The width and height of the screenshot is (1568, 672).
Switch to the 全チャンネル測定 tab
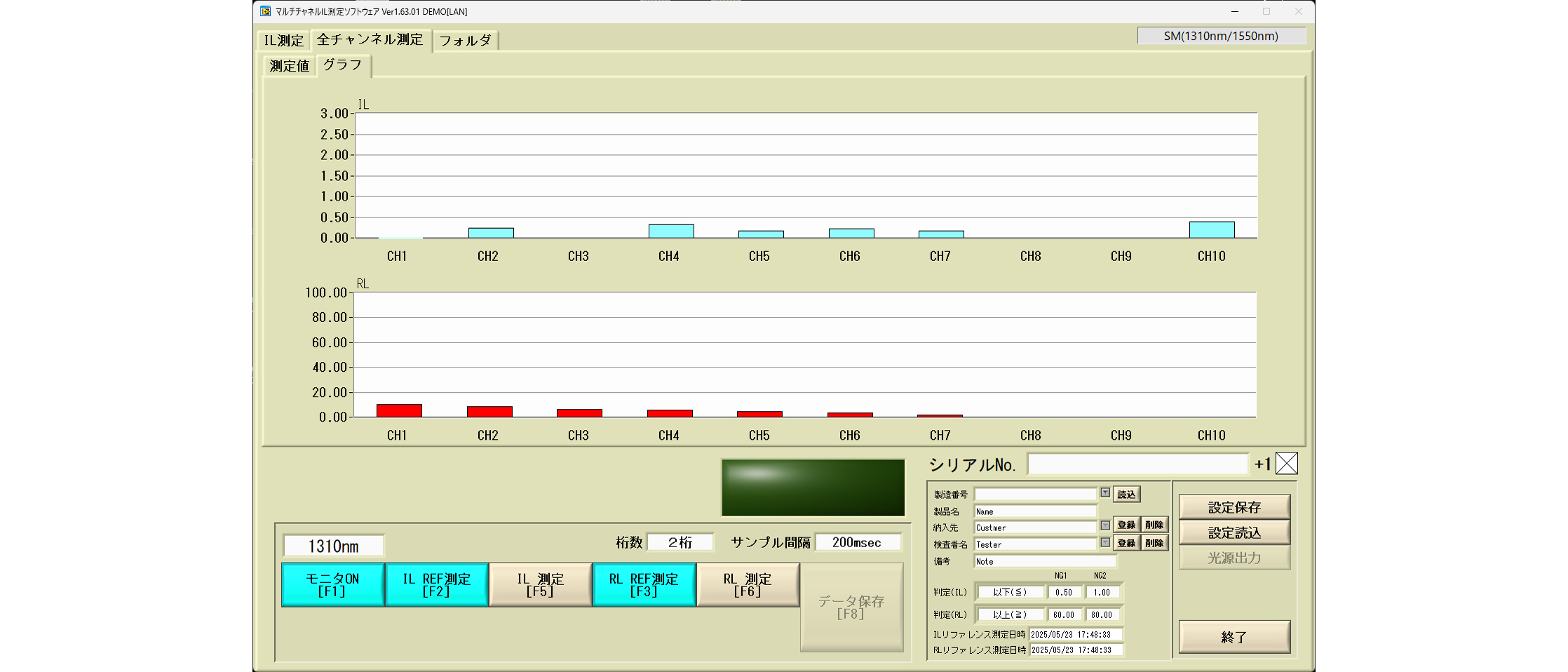[x=370, y=40]
